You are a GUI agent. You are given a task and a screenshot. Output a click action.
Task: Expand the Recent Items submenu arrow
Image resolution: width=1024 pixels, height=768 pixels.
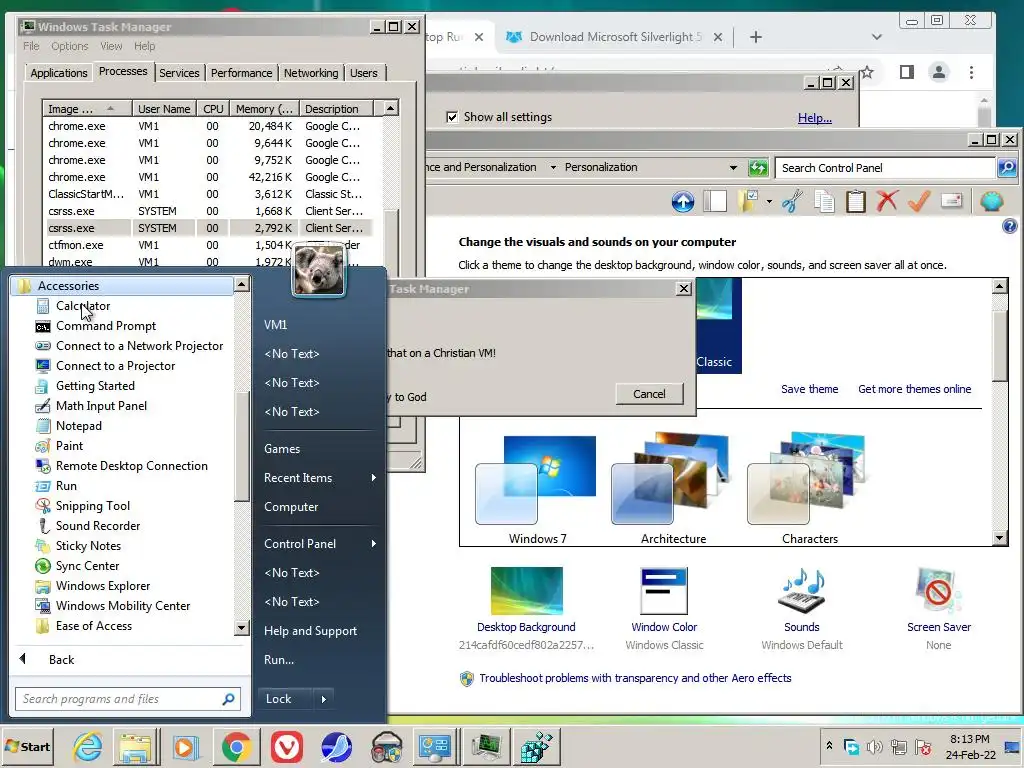(374, 478)
